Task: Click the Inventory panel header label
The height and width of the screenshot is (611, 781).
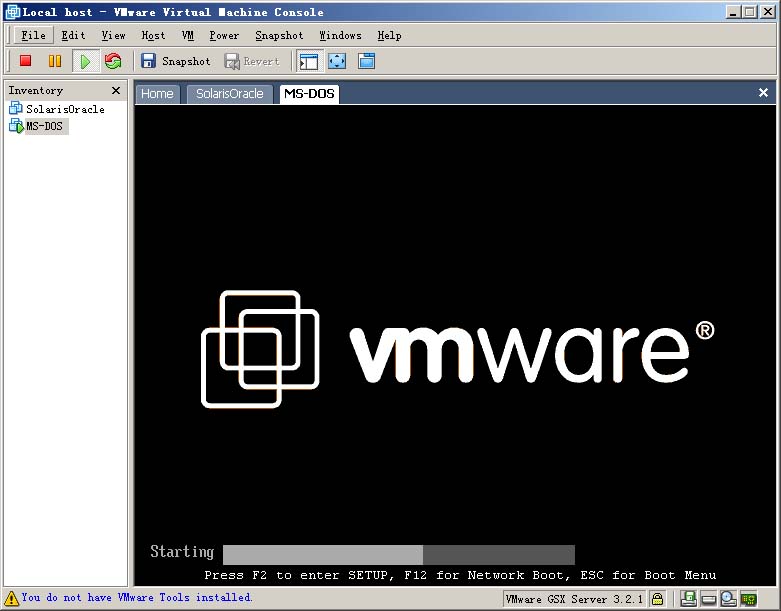Action: click(x=35, y=90)
